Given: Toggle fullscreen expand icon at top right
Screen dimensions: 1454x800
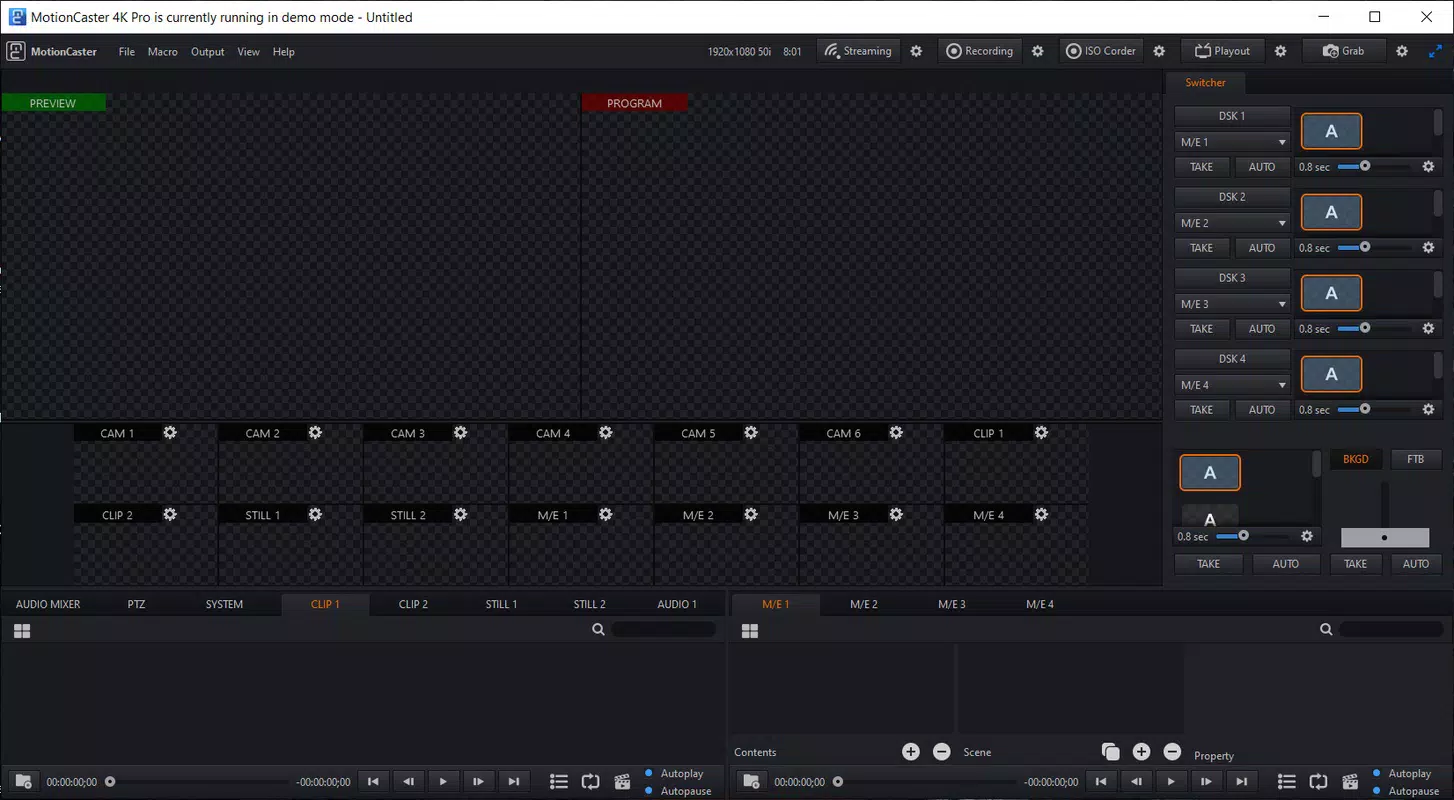Looking at the screenshot, I should coord(1435,51).
